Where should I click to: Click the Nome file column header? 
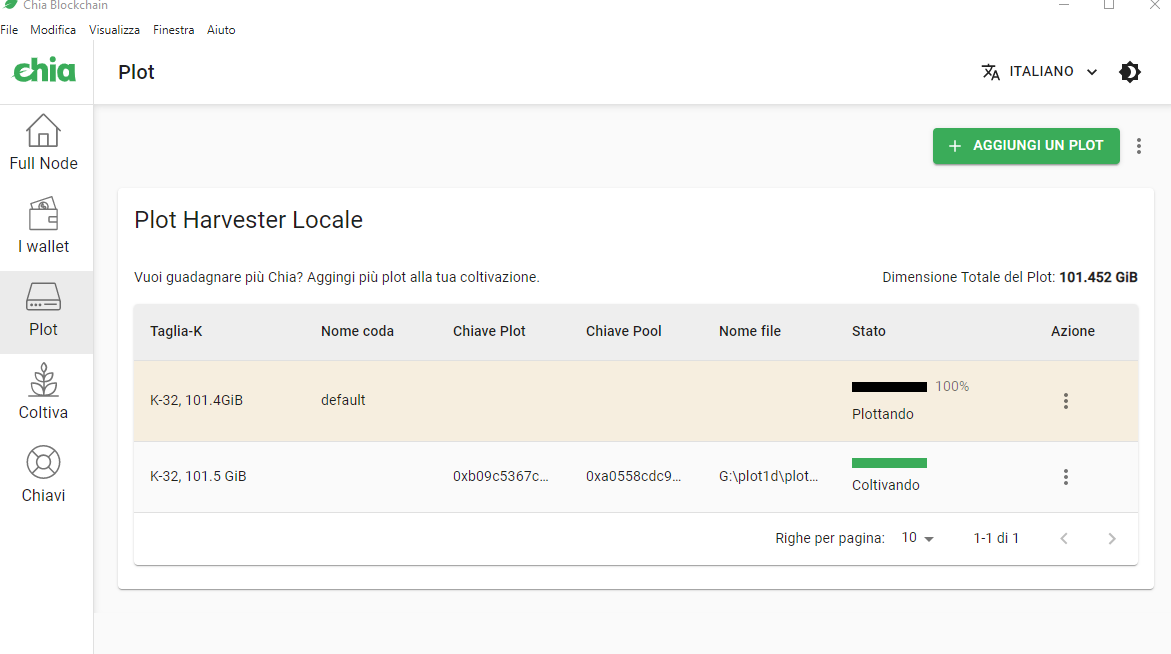[x=750, y=331]
